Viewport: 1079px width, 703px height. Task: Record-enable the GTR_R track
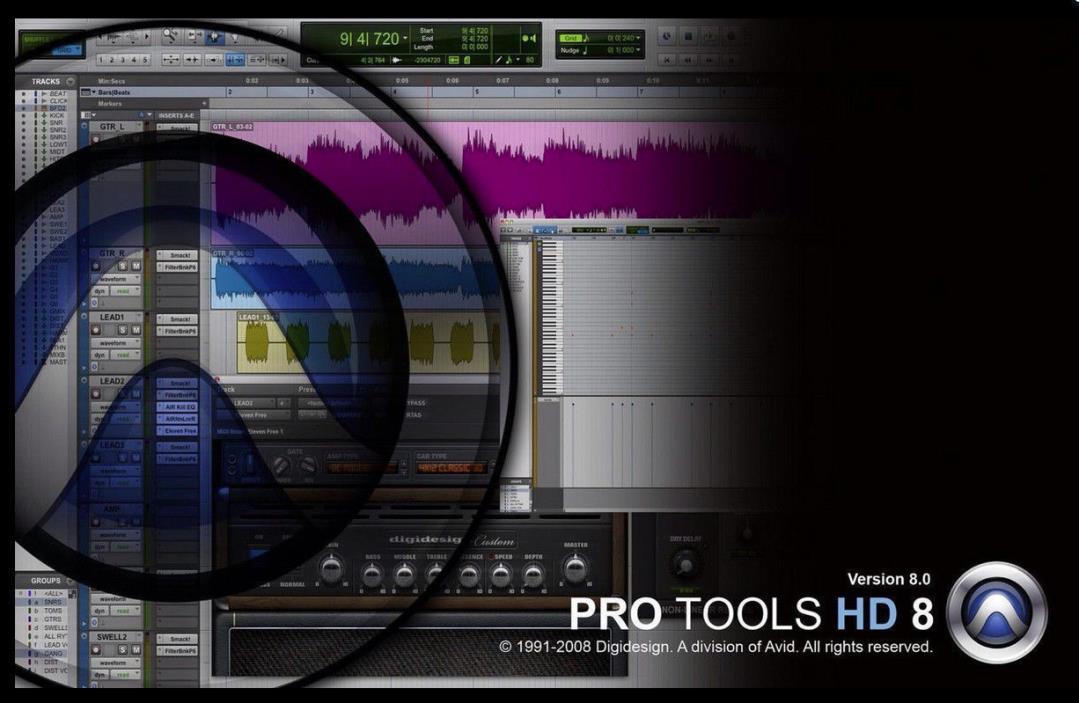96,266
